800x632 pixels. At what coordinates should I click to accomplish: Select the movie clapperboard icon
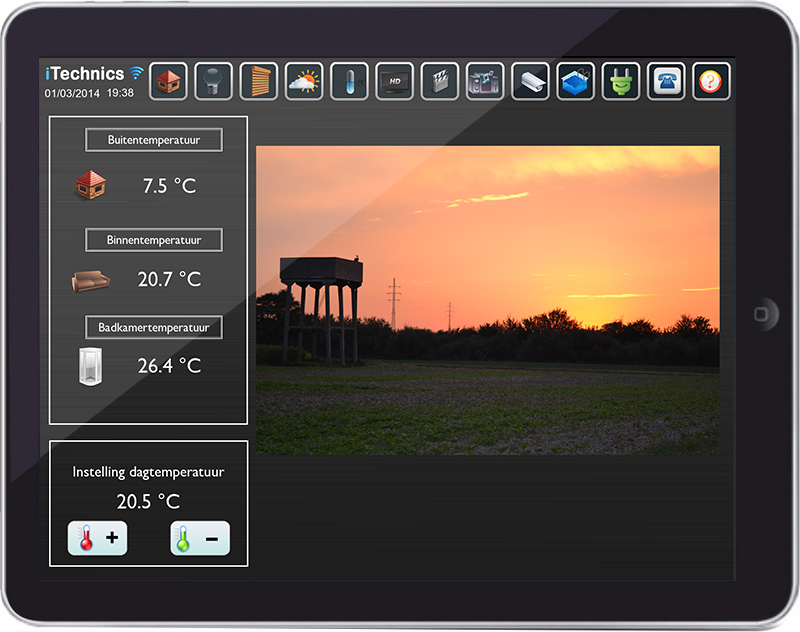click(440, 81)
